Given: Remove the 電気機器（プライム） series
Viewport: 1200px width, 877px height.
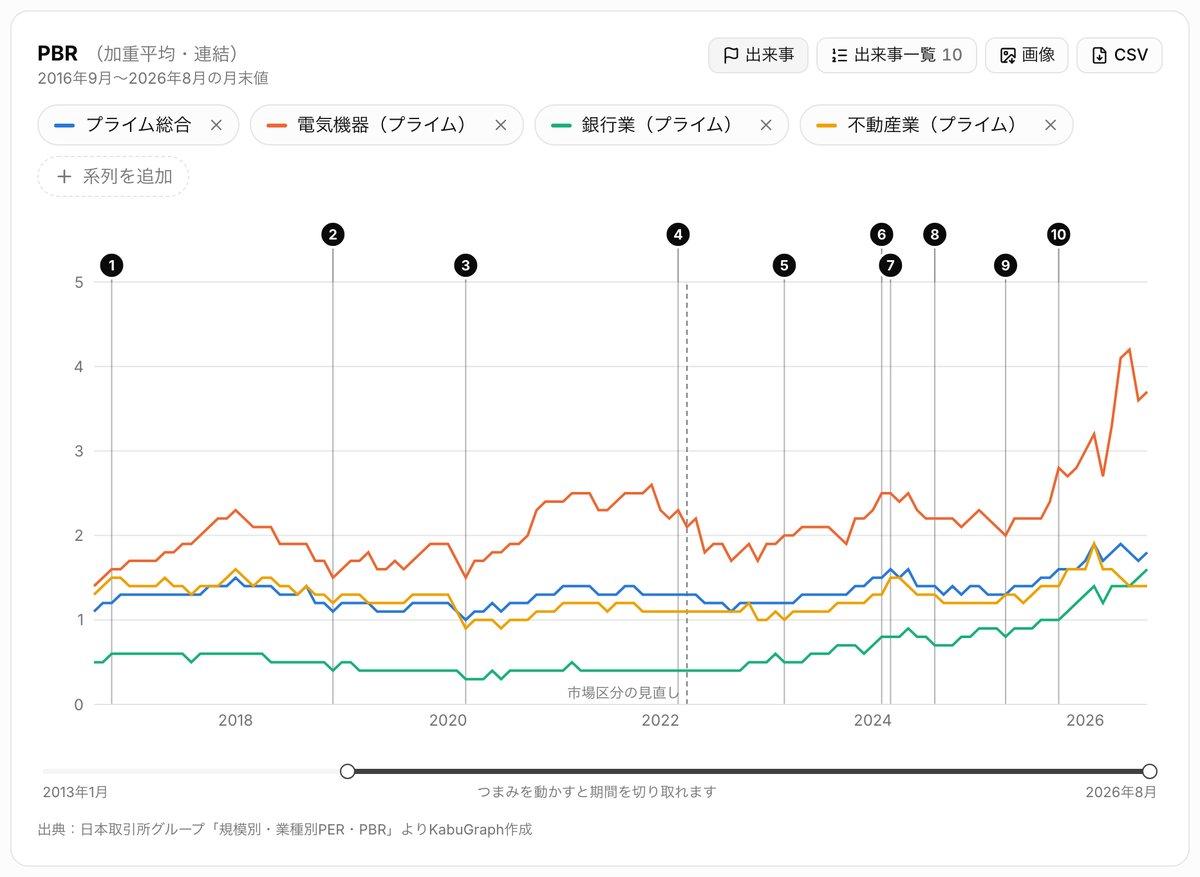Looking at the screenshot, I should coord(501,125).
